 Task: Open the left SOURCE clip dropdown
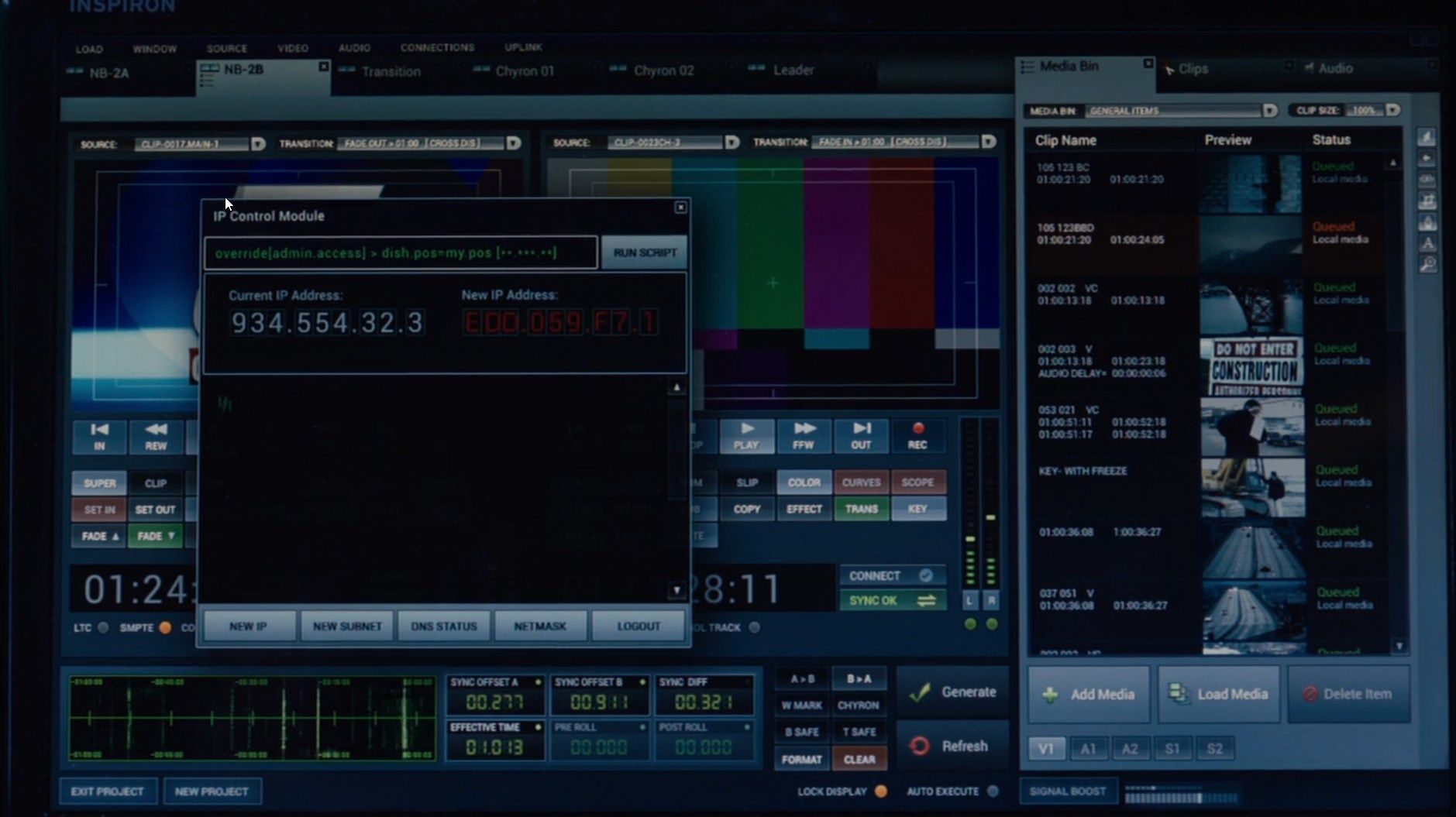pos(259,144)
